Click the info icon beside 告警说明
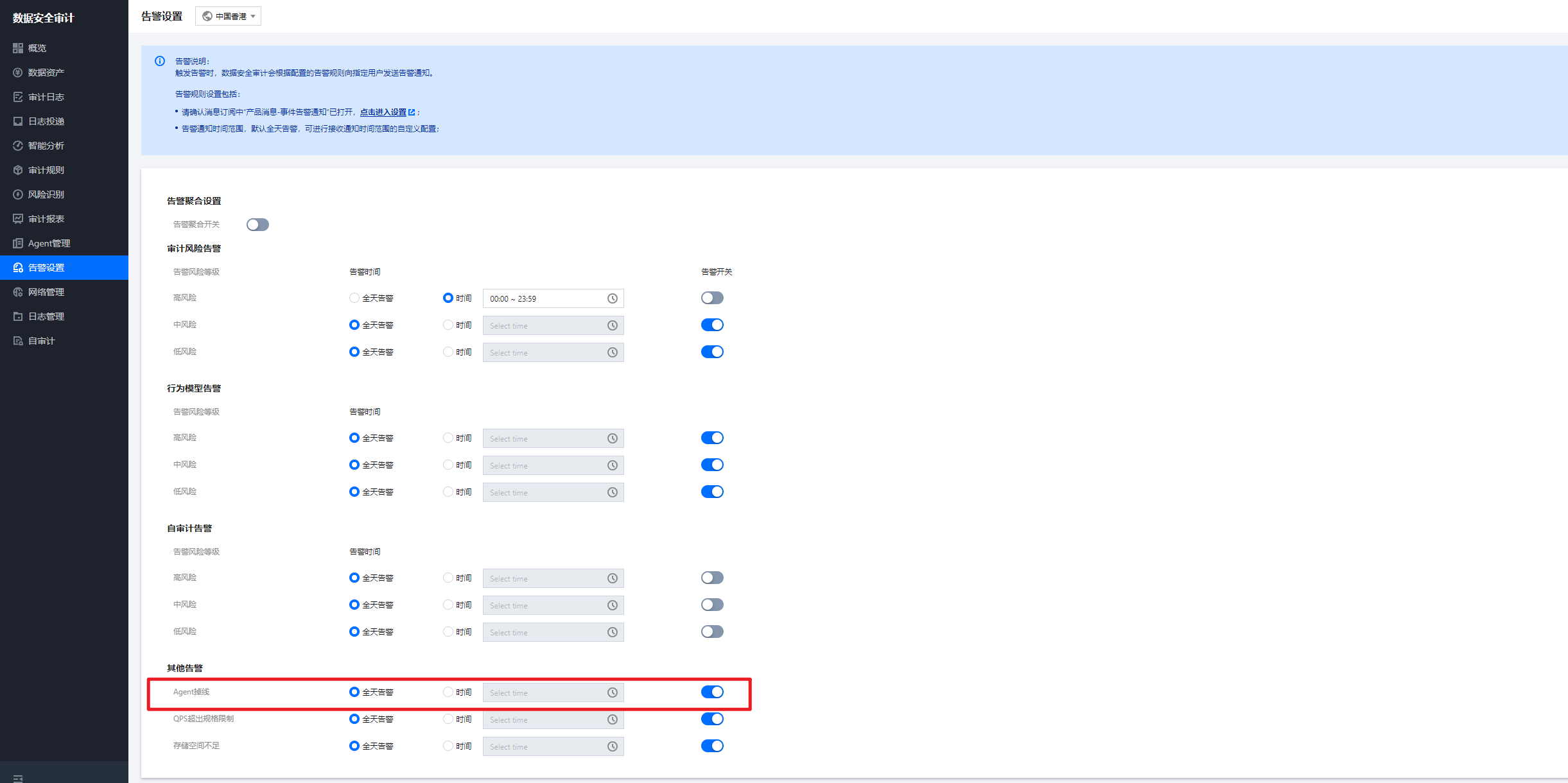1568x783 pixels. tap(160, 61)
